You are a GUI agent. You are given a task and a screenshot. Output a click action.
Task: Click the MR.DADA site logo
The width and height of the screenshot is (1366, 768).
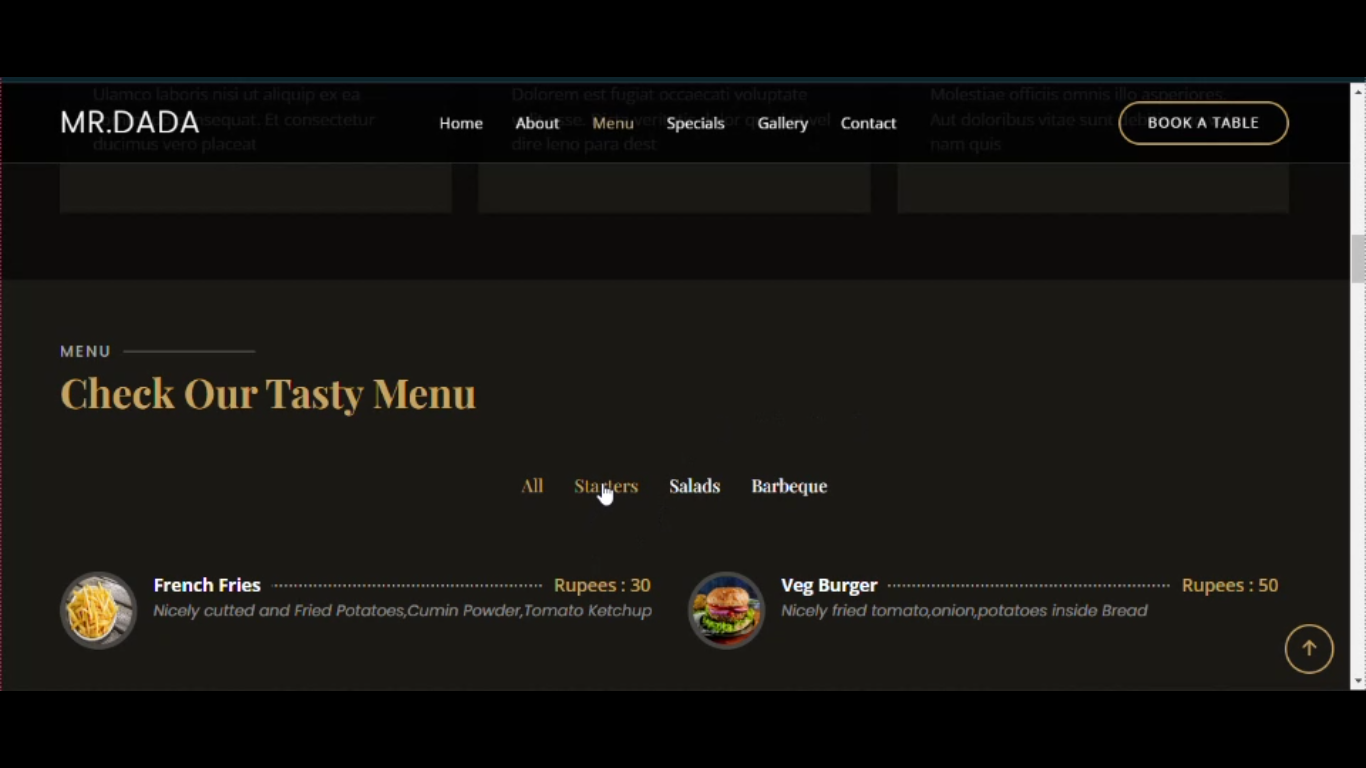[x=130, y=123]
